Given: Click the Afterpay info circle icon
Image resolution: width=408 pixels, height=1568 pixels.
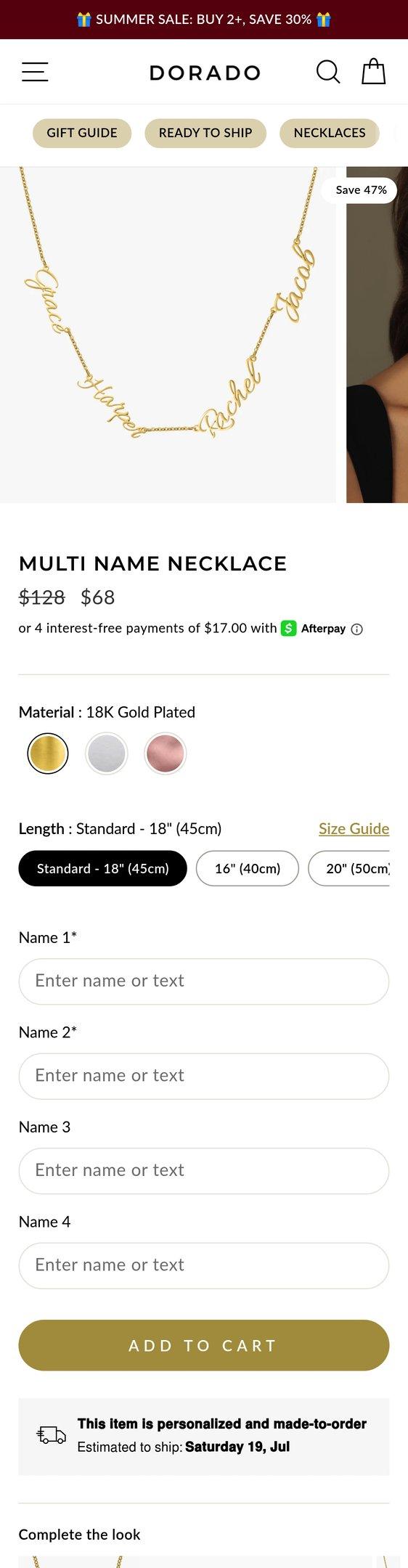Looking at the screenshot, I should tap(356, 629).
